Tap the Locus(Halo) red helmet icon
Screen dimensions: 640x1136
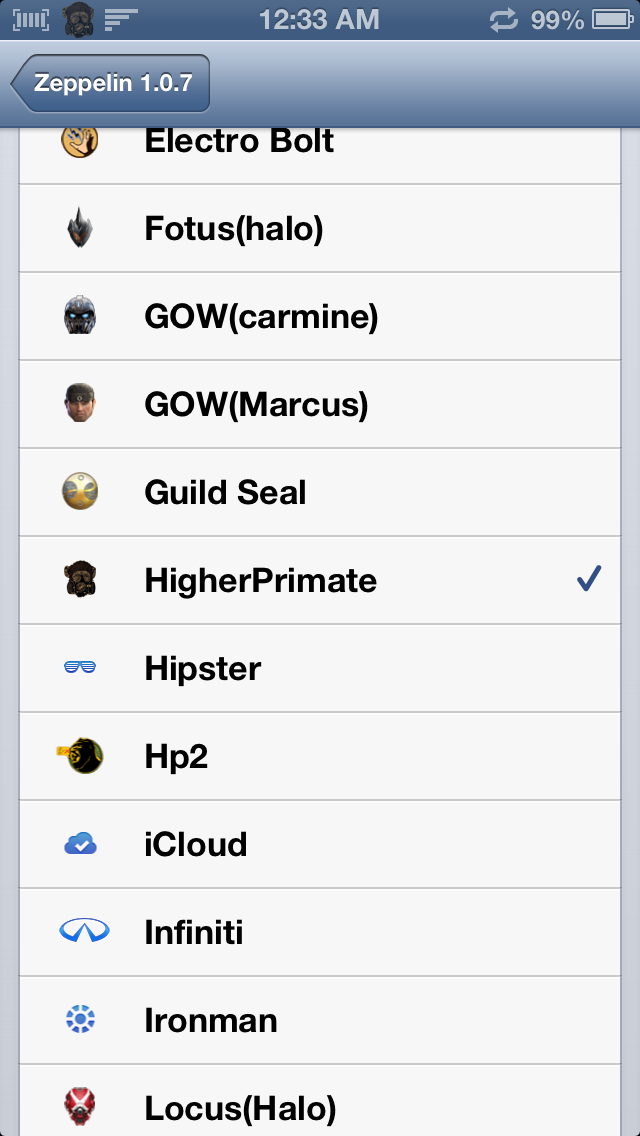pyautogui.click(x=80, y=1106)
